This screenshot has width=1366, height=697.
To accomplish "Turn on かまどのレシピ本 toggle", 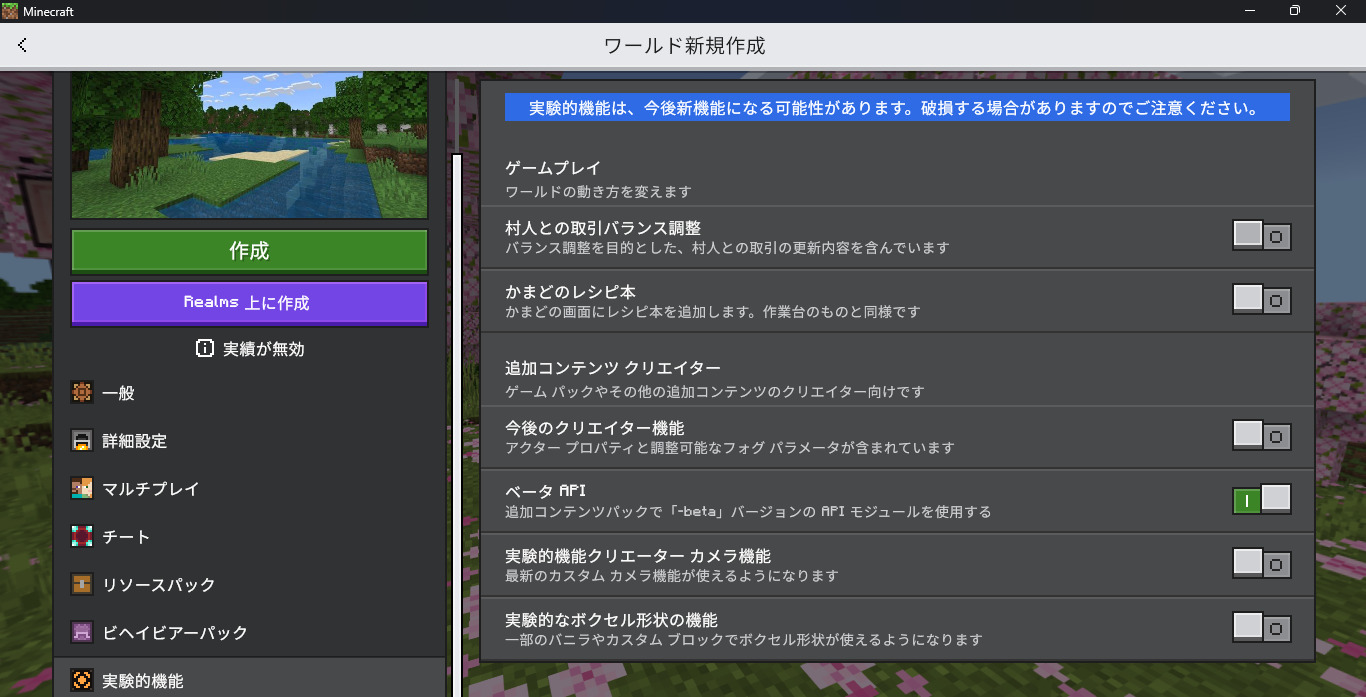I will coord(1261,300).
